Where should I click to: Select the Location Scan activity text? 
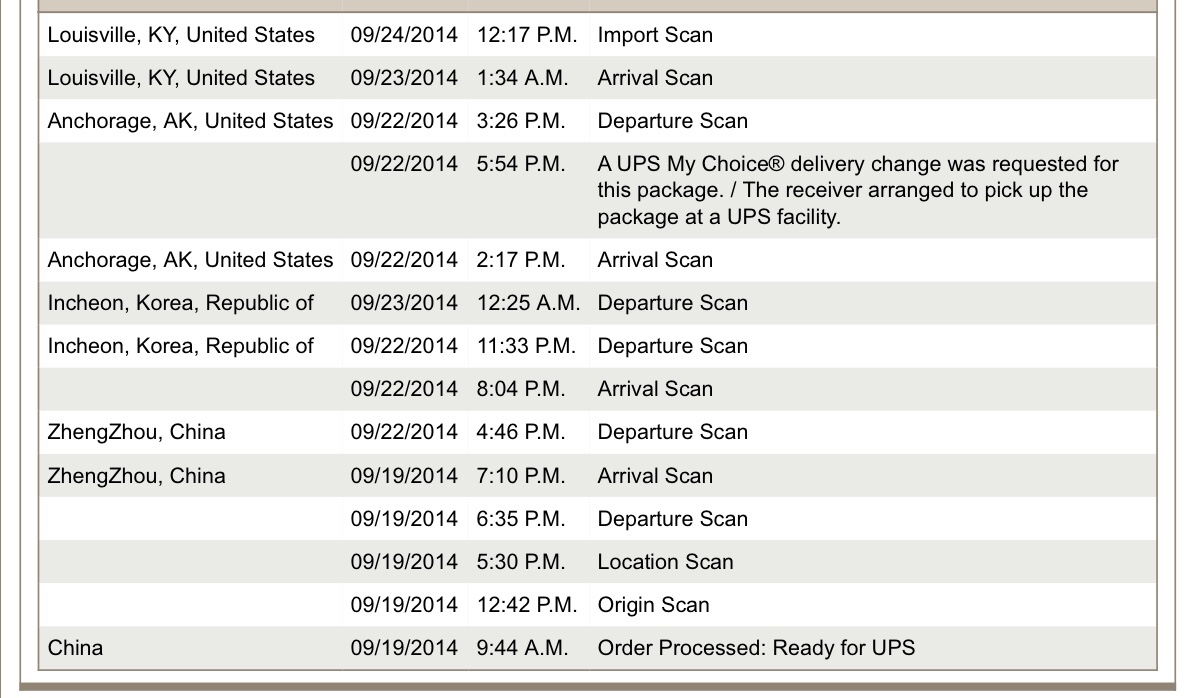[x=665, y=562]
